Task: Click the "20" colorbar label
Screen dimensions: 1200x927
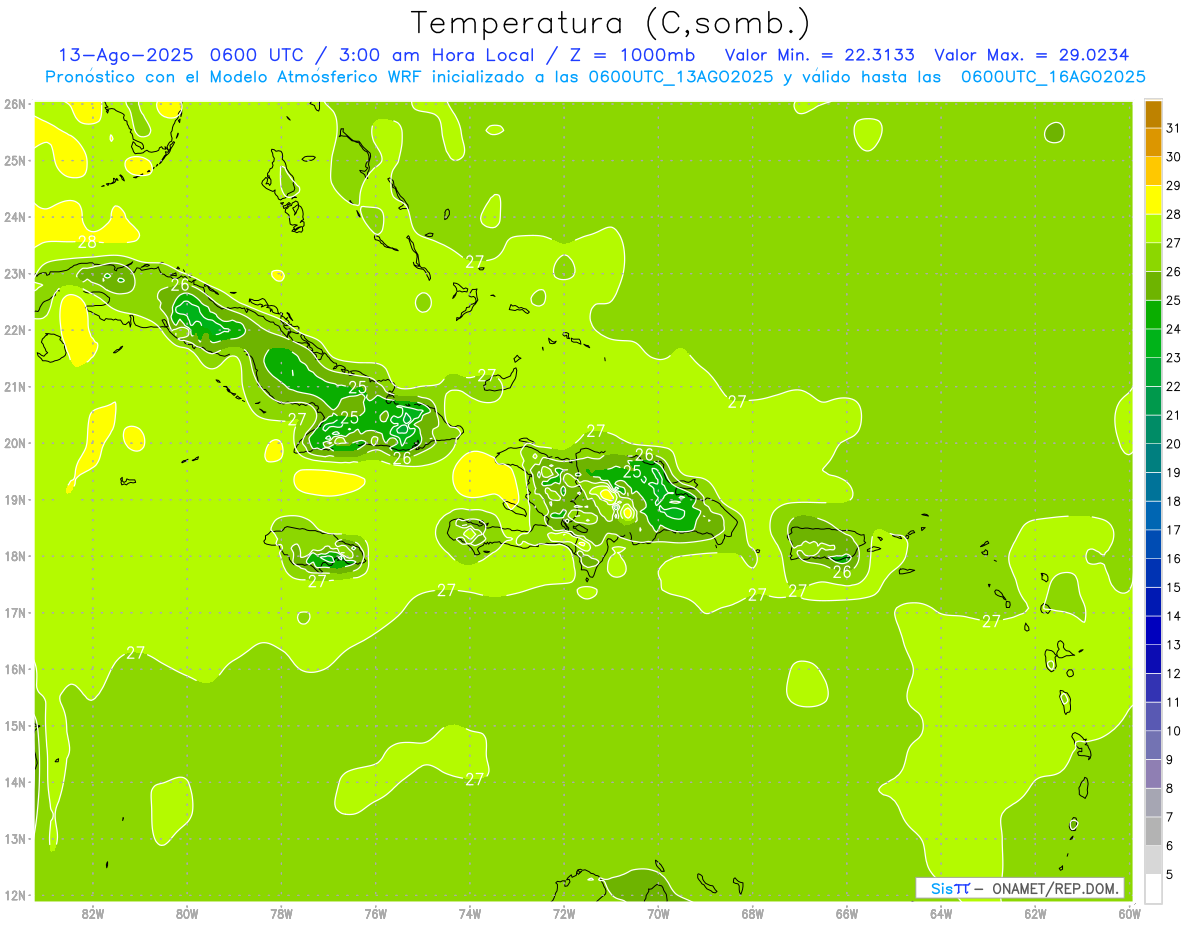Action: pos(1174,444)
